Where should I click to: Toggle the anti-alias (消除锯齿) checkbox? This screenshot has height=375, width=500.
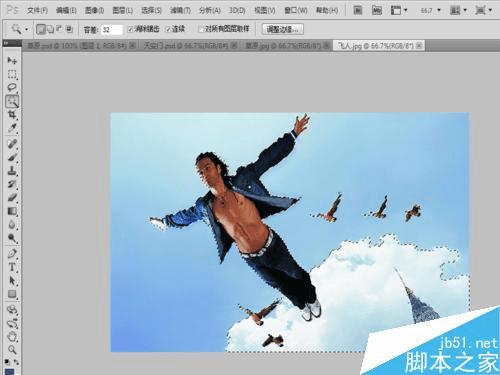tap(131, 29)
